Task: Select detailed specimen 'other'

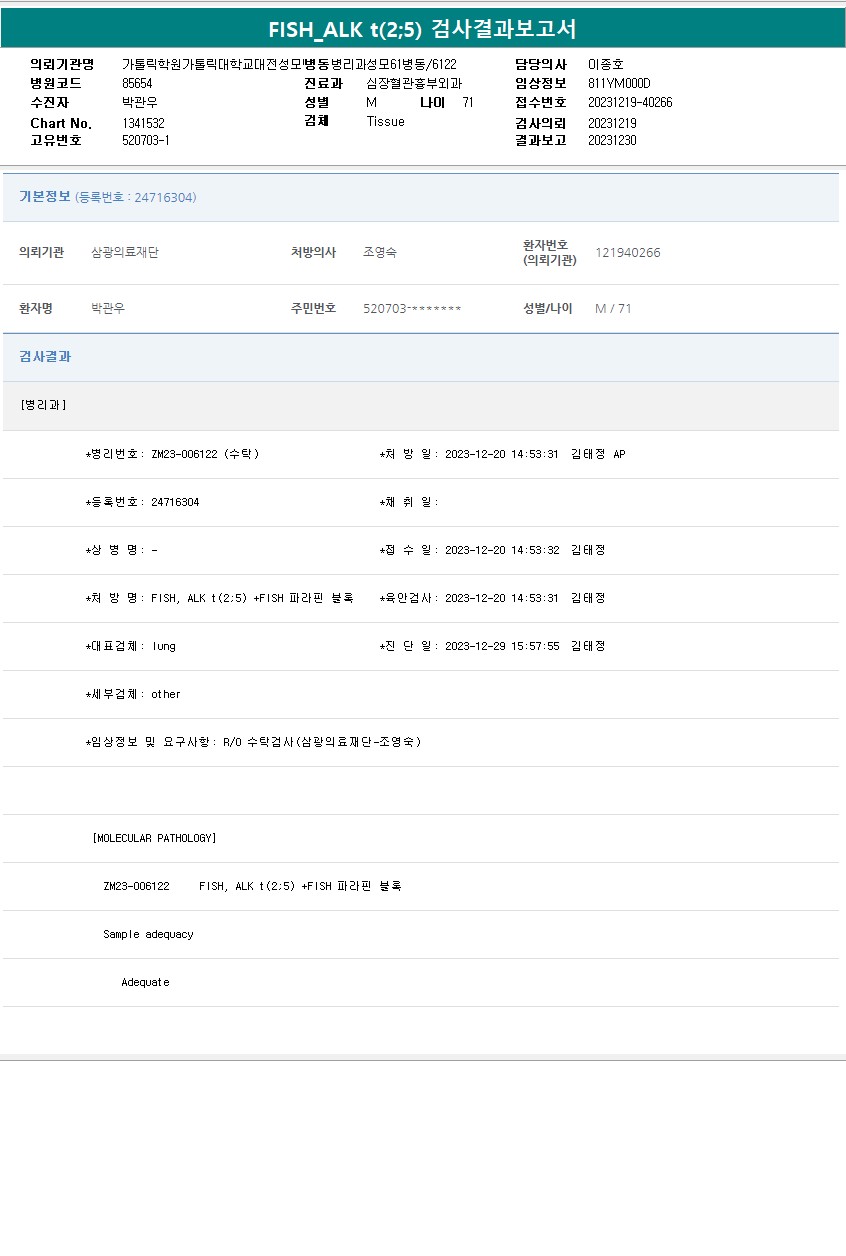Action: click(x=166, y=694)
